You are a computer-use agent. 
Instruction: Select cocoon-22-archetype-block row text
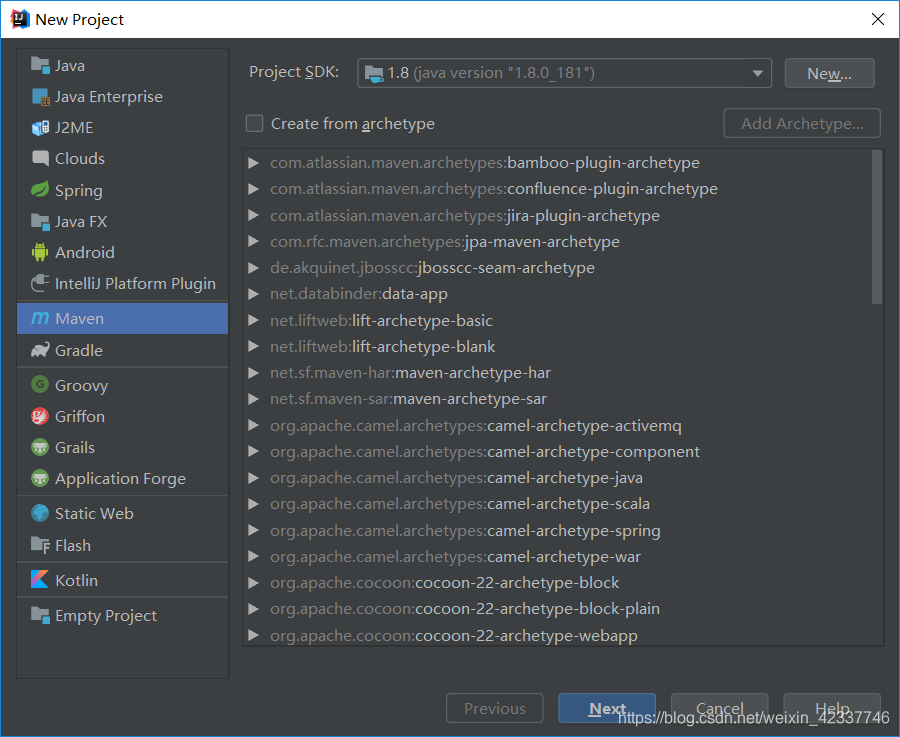[x=445, y=583]
